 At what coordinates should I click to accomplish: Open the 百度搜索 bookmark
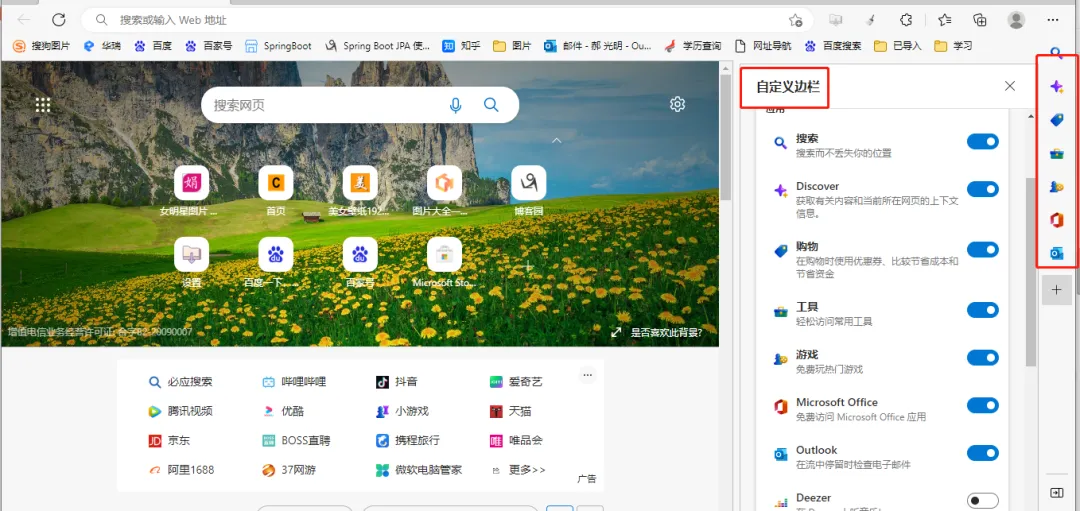(x=833, y=46)
